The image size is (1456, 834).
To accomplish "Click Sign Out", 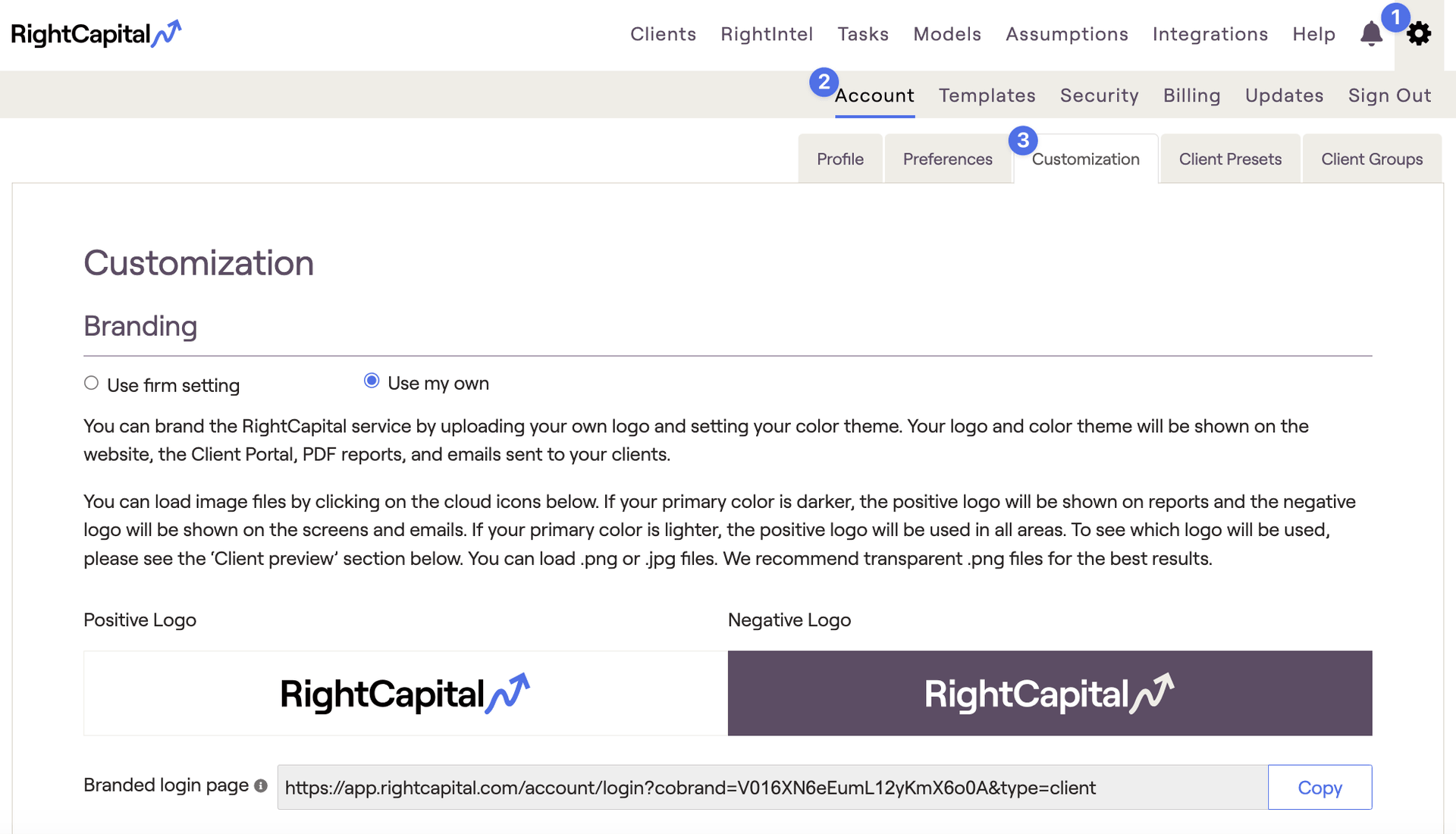I will point(1389,96).
